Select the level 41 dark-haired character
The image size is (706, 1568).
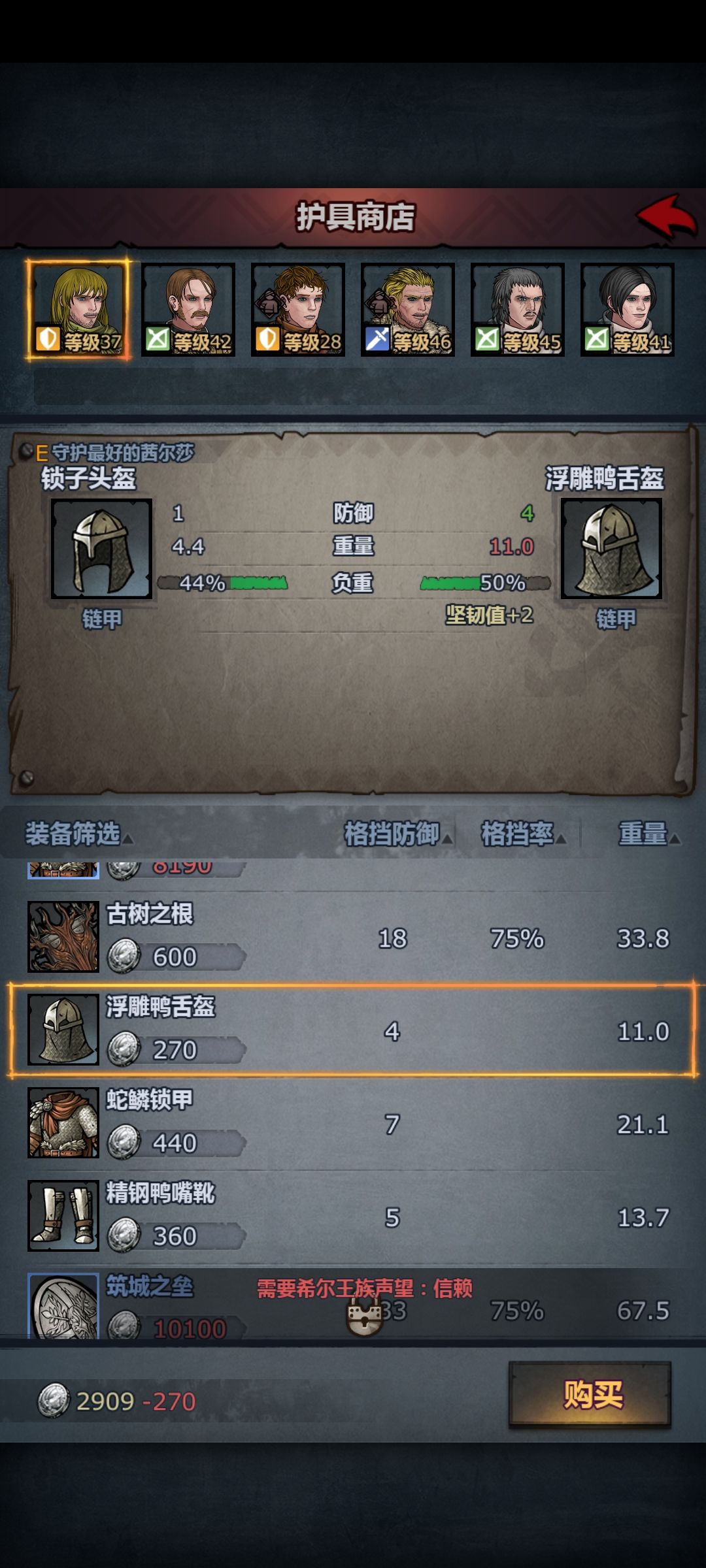[628, 309]
